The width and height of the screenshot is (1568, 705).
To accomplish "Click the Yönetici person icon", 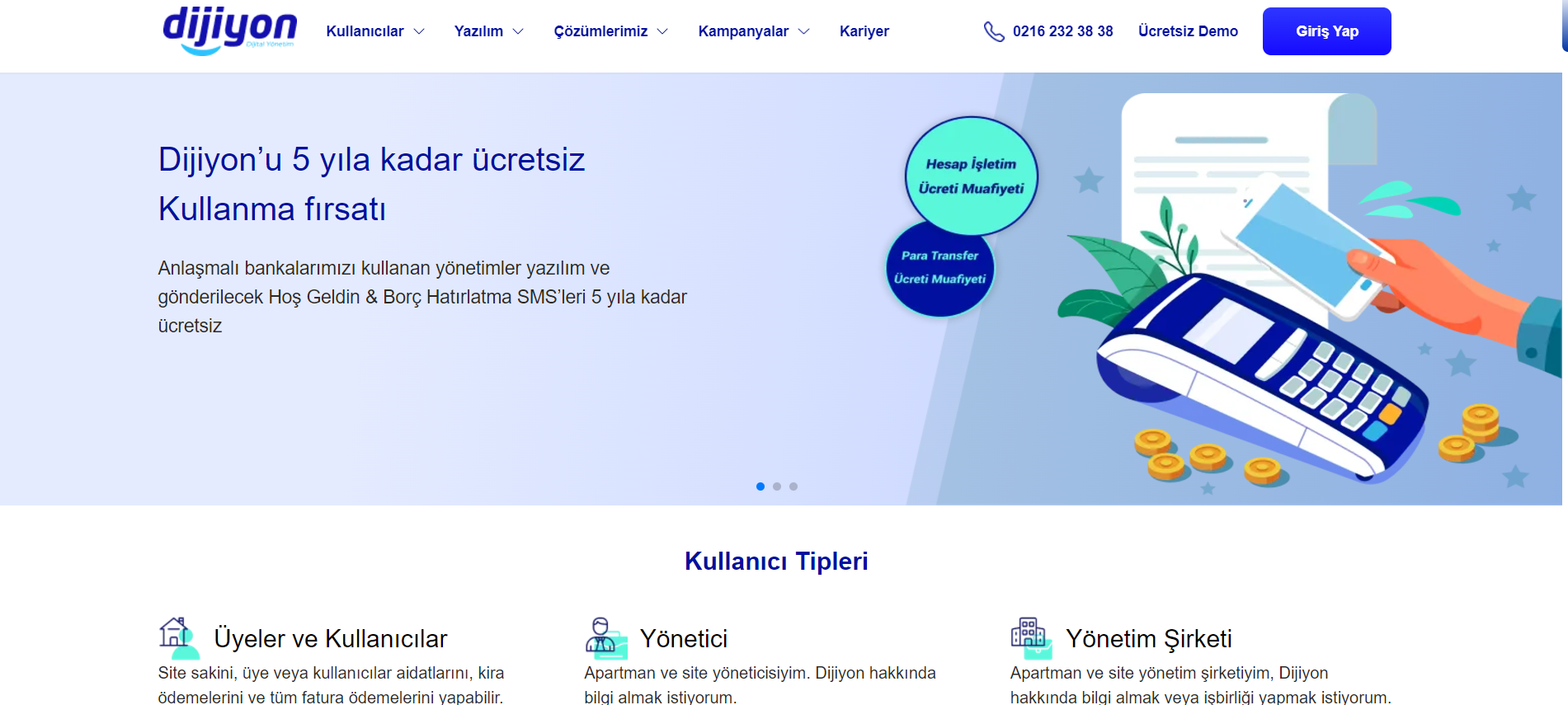I will (x=605, y=638).
